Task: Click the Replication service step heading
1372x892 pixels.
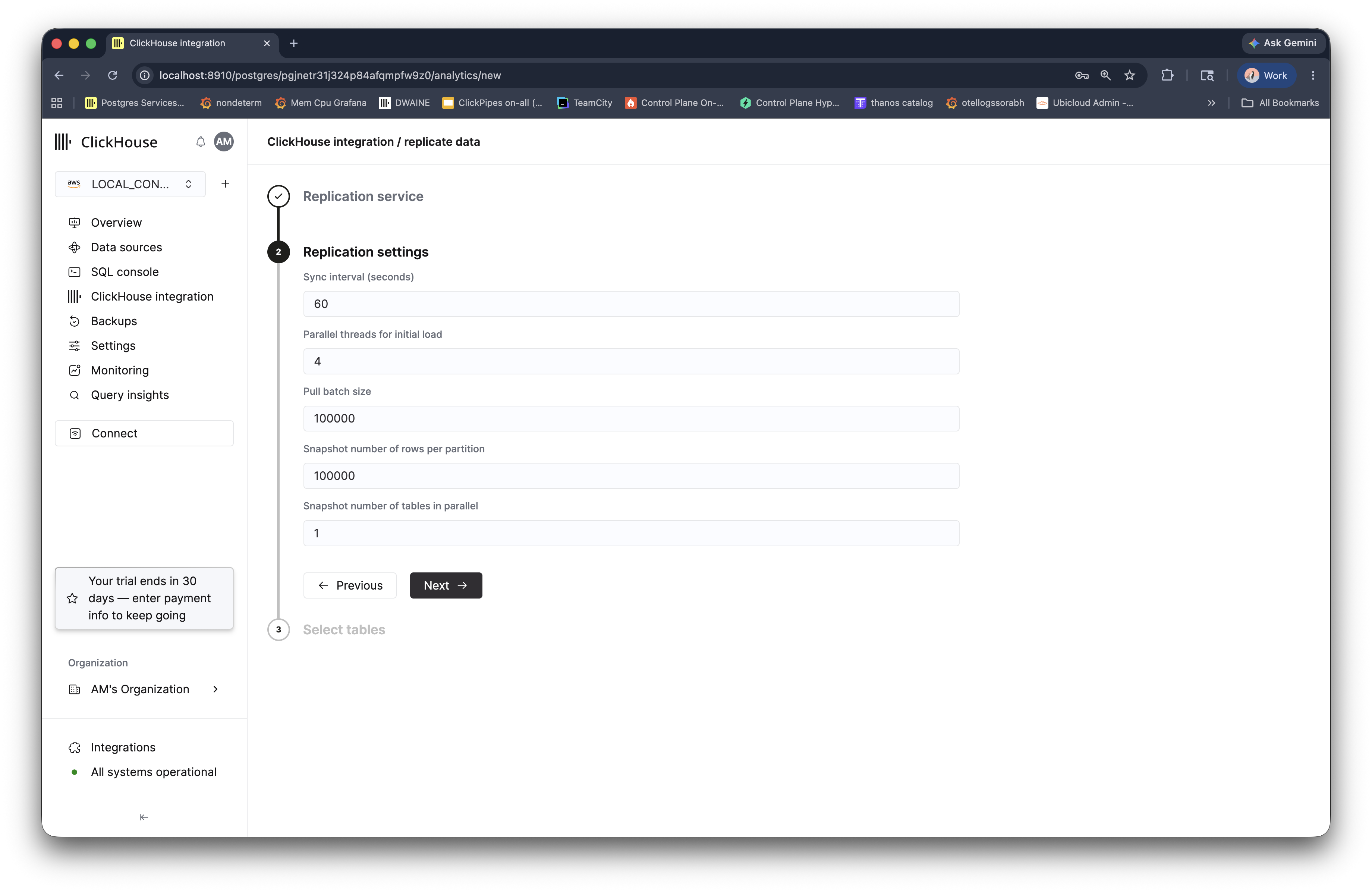Action: [x=363, y=196]
